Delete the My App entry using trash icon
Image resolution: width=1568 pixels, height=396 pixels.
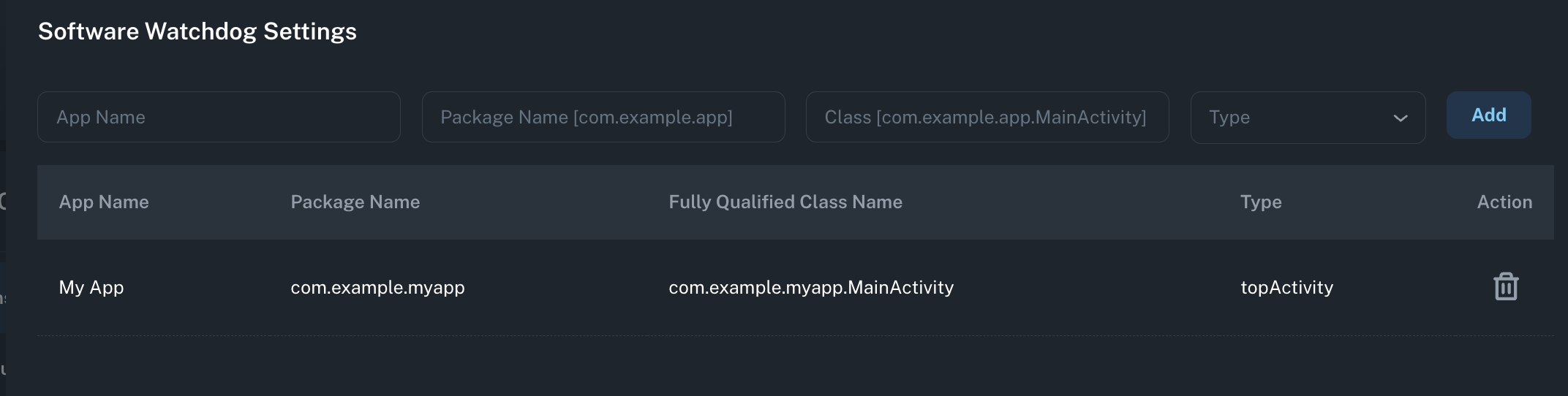pos(1506,286)
